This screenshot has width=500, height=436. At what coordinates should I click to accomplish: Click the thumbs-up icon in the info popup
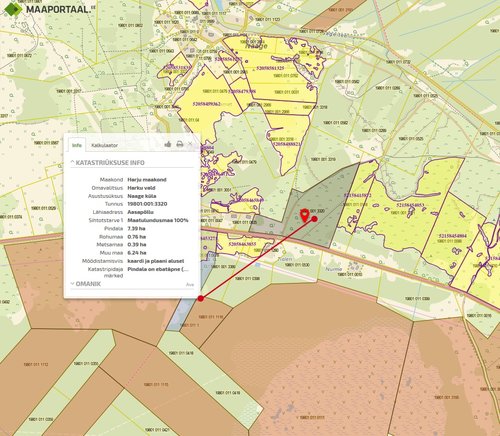(x=168, y=144)
